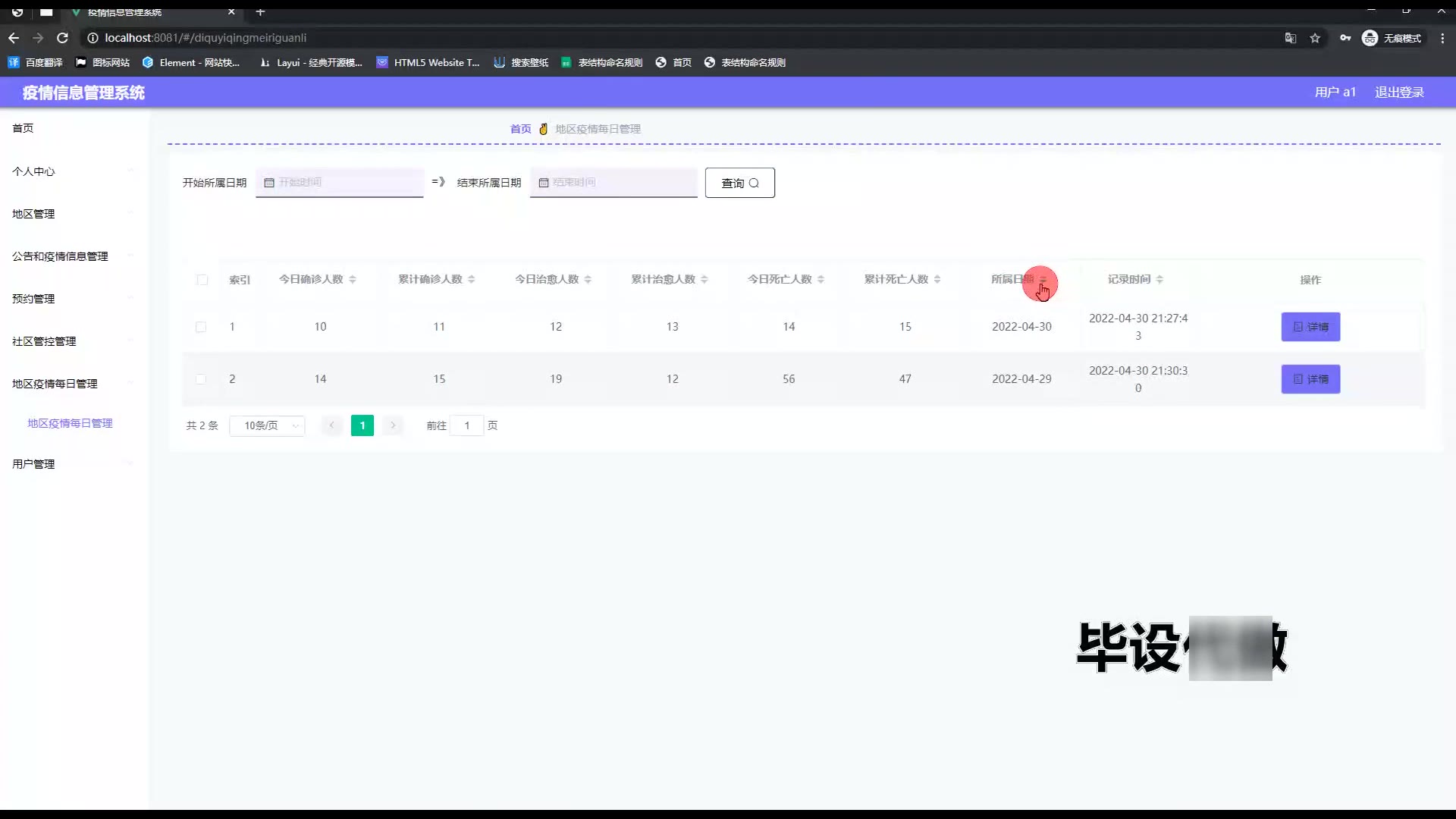
Task: Sort by 今日确诊人数 column arrows
Action: click(353, 280)
